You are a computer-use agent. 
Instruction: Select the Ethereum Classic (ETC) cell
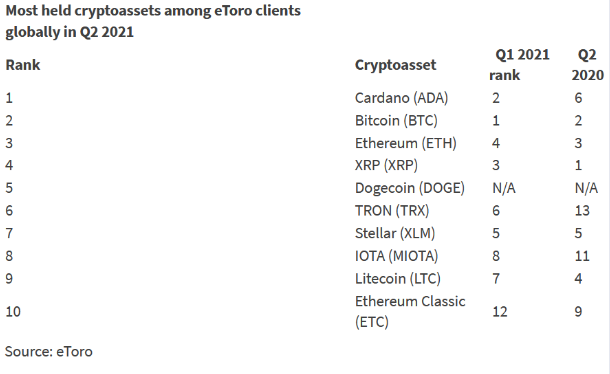tap(410, 311)
